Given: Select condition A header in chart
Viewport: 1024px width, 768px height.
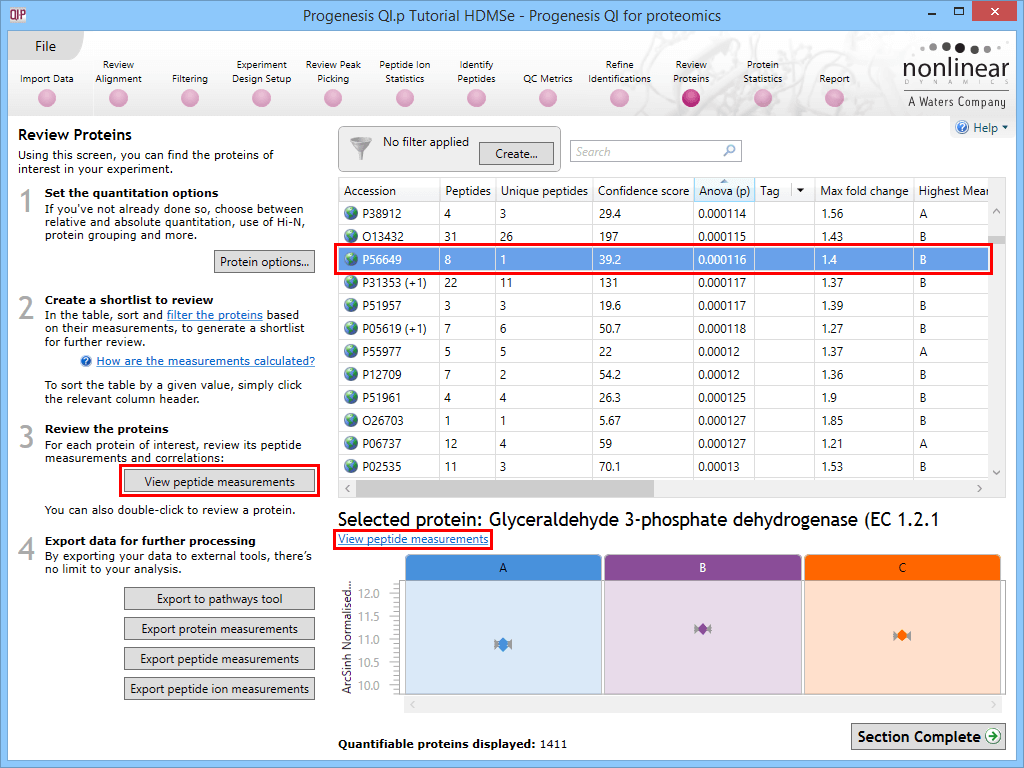Looking at the screenshot, I should tap(503, 568).
